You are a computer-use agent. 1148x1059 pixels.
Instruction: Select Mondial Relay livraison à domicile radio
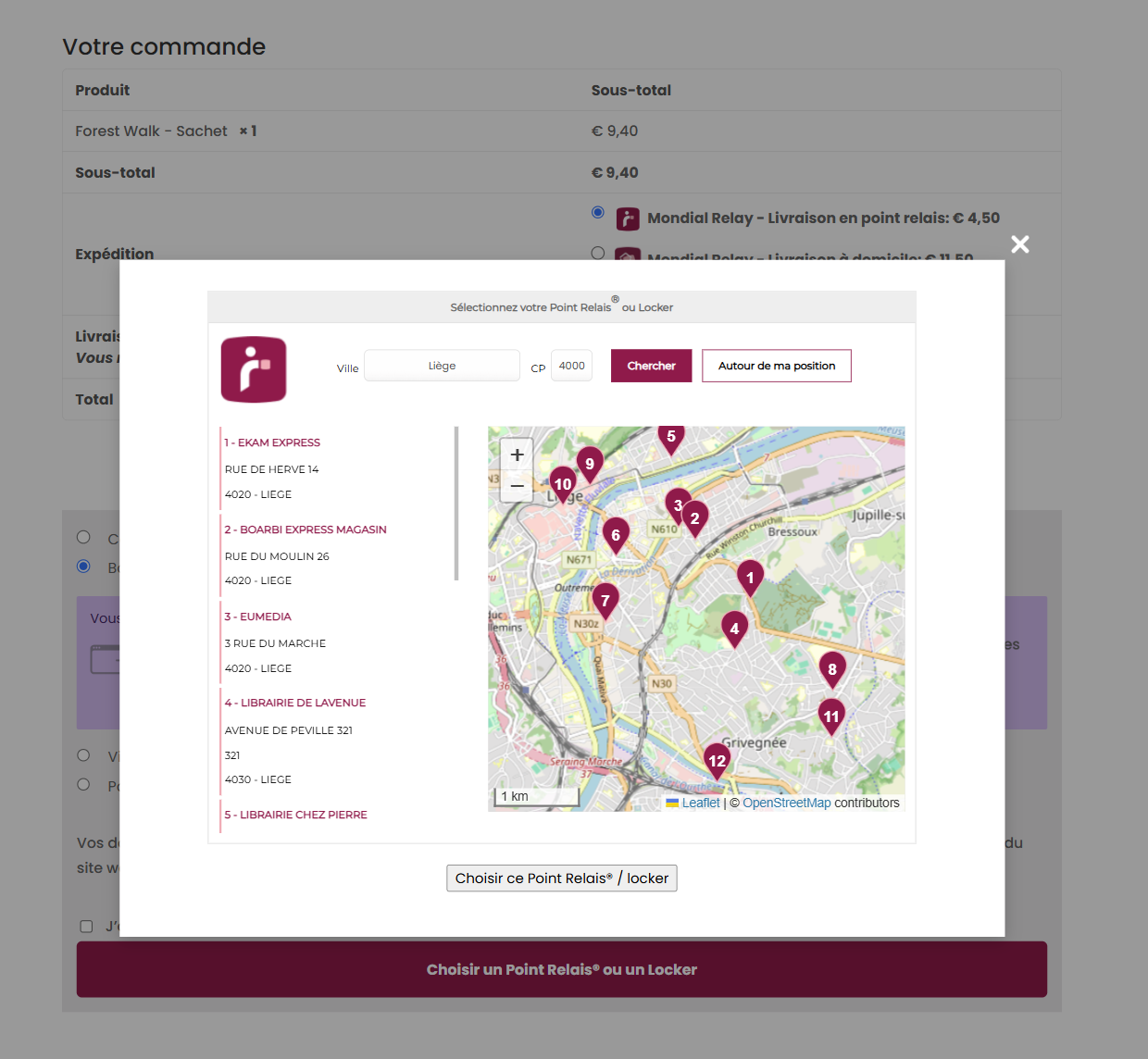(598, 253)
